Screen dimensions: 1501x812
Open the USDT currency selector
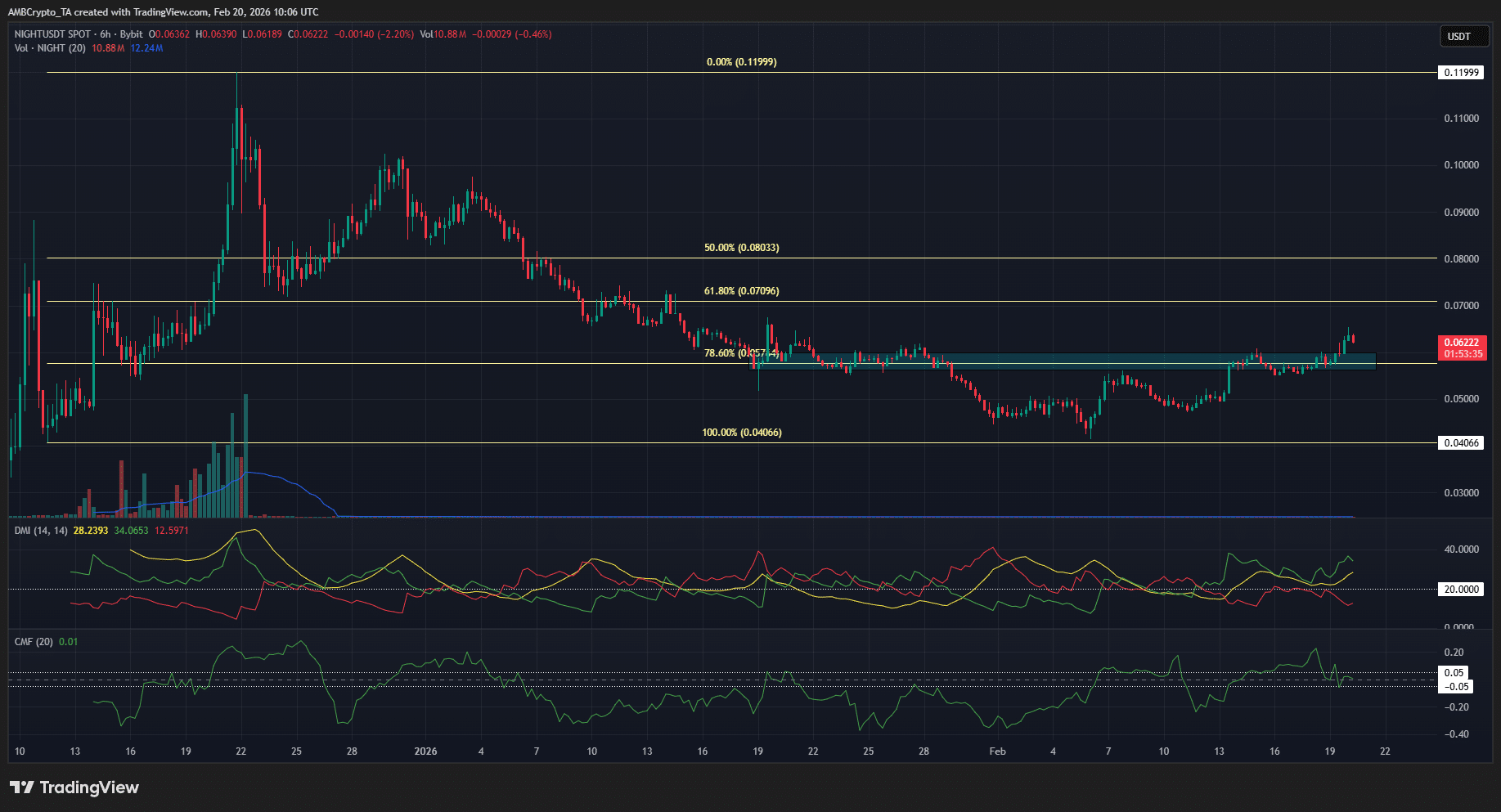click(x=1463, y=36)
